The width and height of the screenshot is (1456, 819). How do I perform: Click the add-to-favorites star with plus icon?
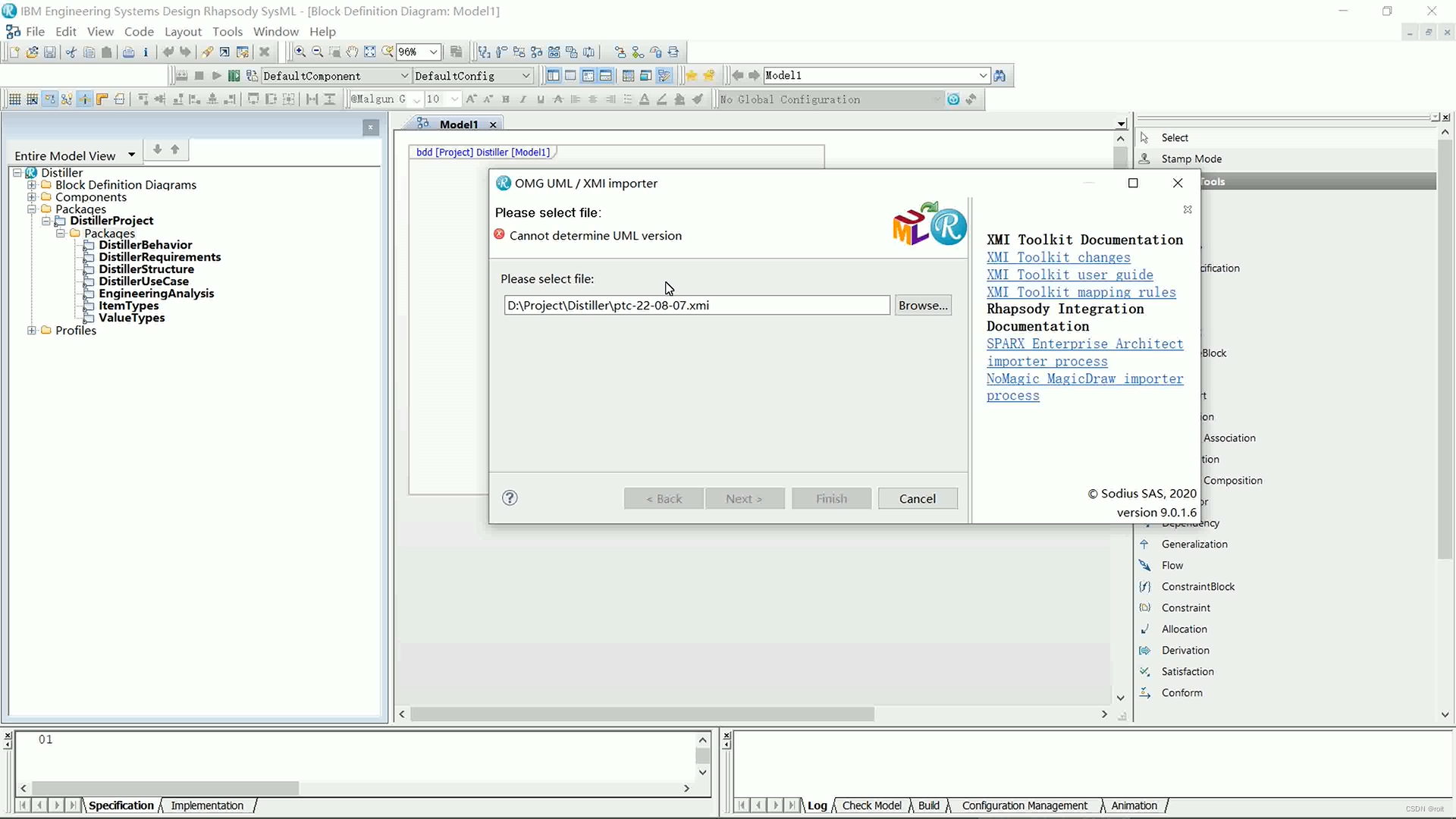(x=709, y=76)
